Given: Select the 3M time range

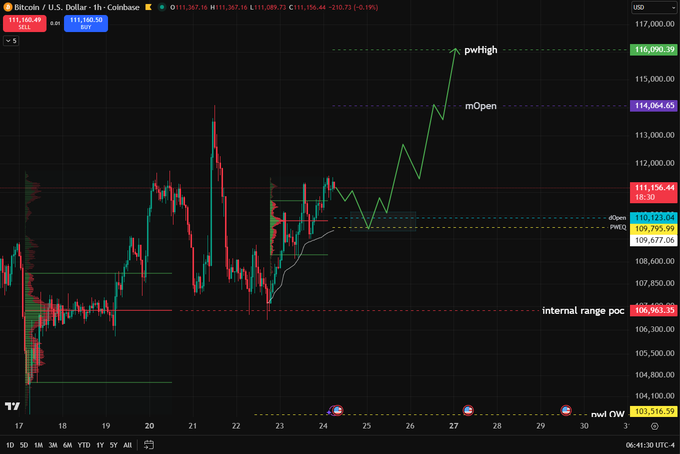Looking at the screenshot, I should [x=53, y=445].
